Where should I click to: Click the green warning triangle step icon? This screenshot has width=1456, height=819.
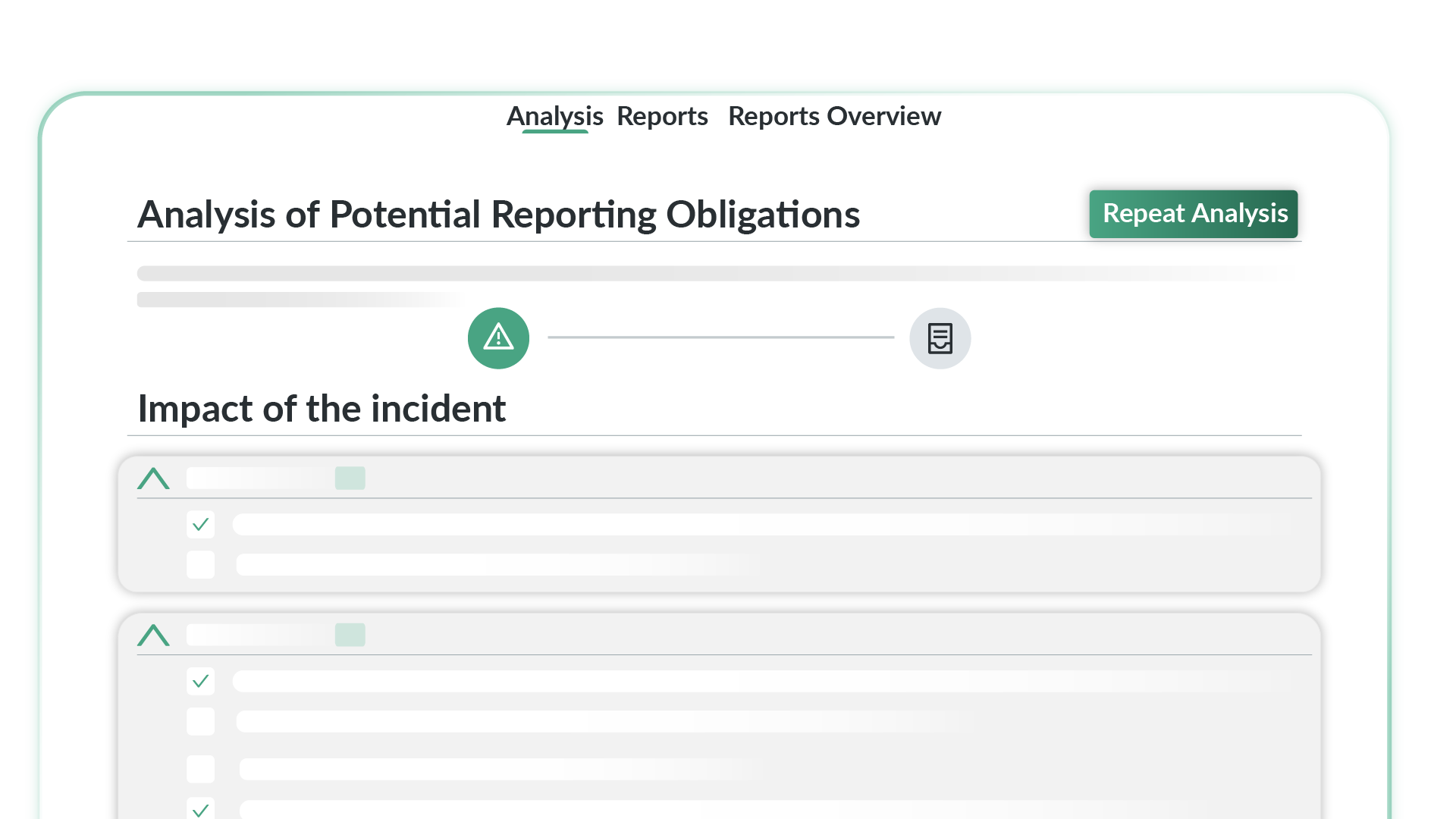(x=498, y=338)
